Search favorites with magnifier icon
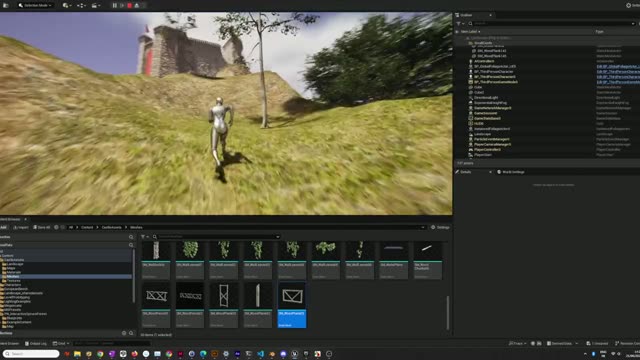The height and width of the screenshot is (360, 640). (x=131, y=237)
